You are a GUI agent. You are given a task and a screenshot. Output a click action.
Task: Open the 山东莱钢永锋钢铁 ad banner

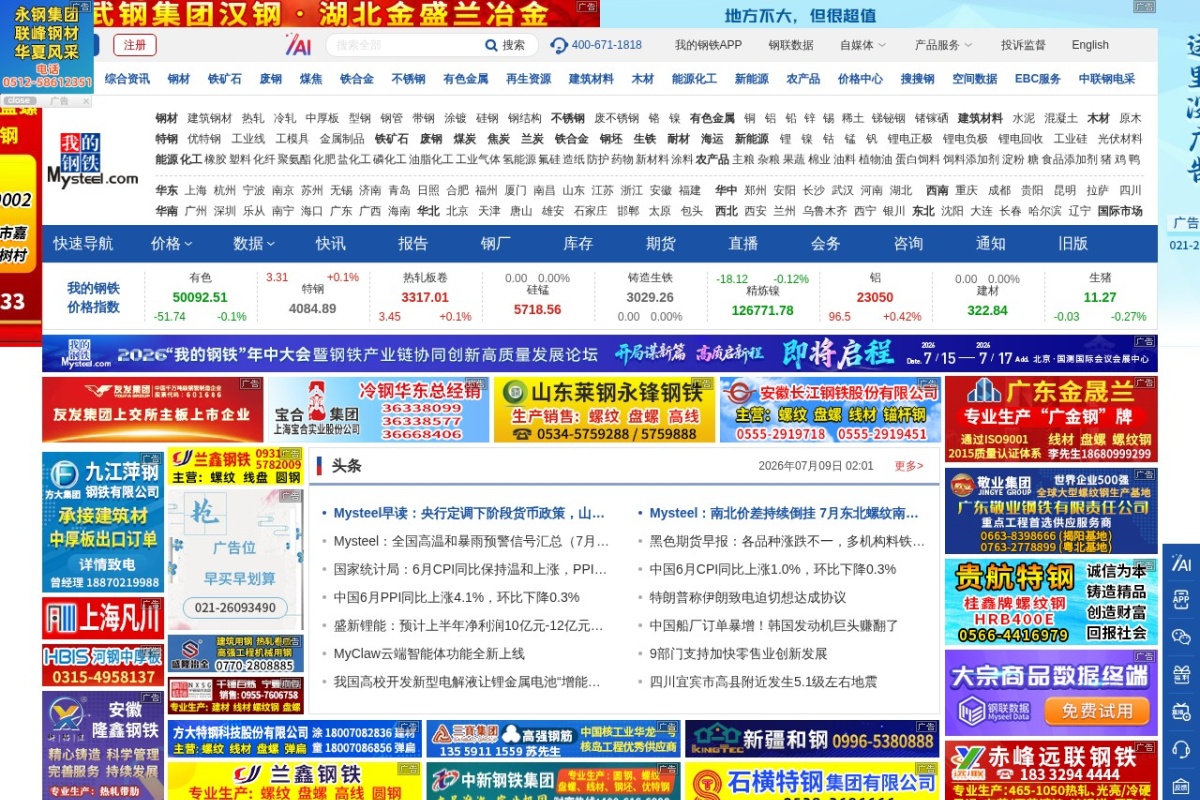pos(604,409)
